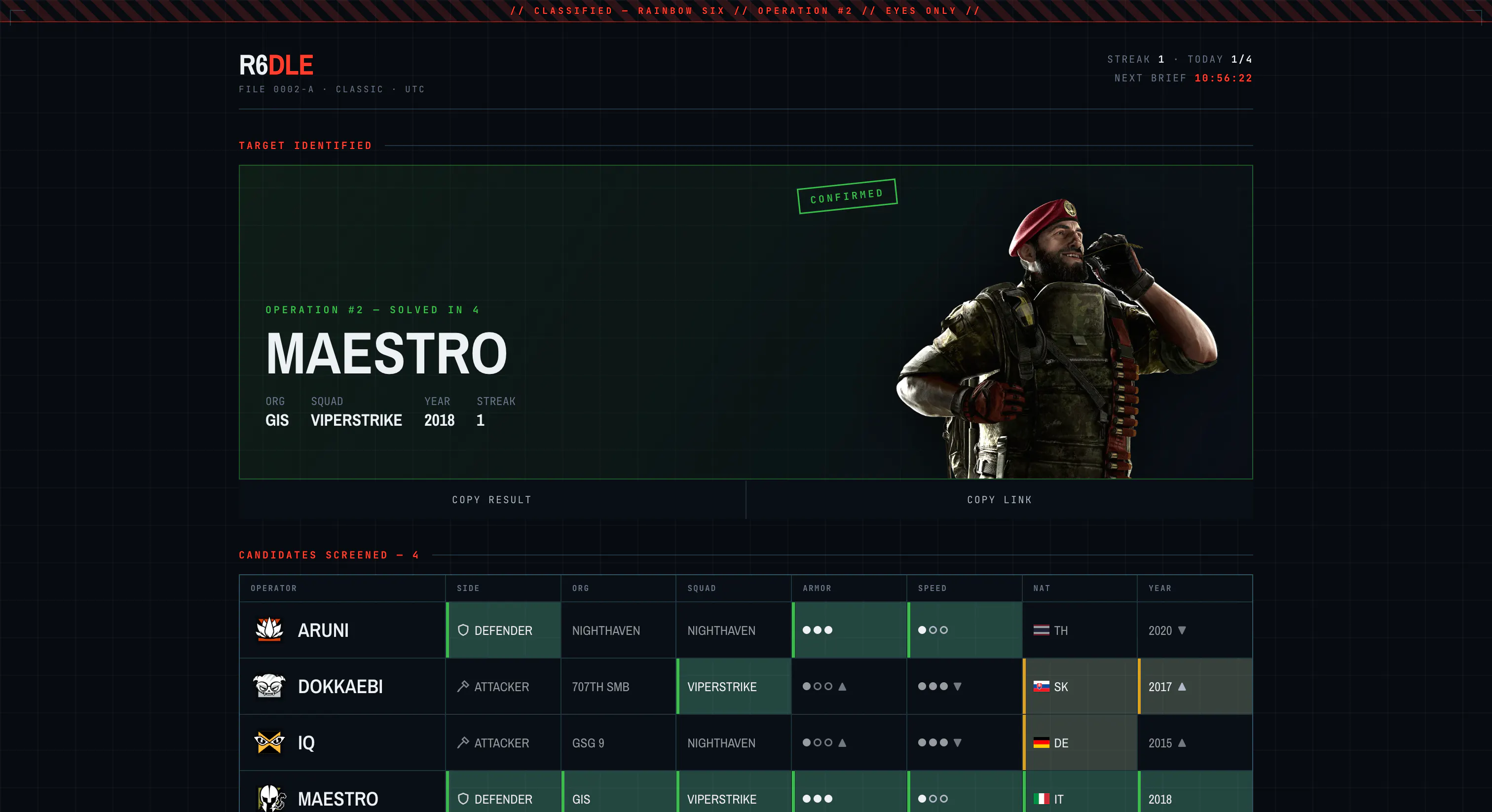Click the down arrow next to IQ's speed

coord(957,742)
